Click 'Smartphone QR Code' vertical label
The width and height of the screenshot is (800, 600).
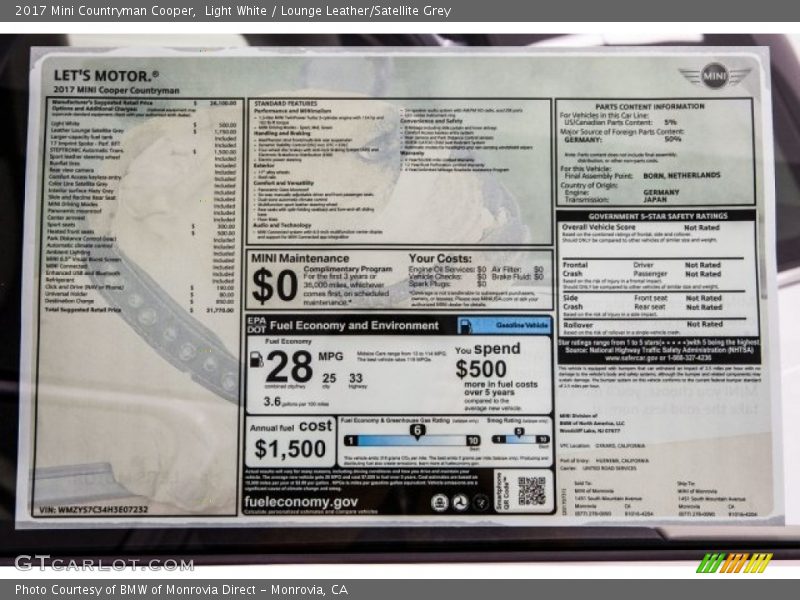503,491
